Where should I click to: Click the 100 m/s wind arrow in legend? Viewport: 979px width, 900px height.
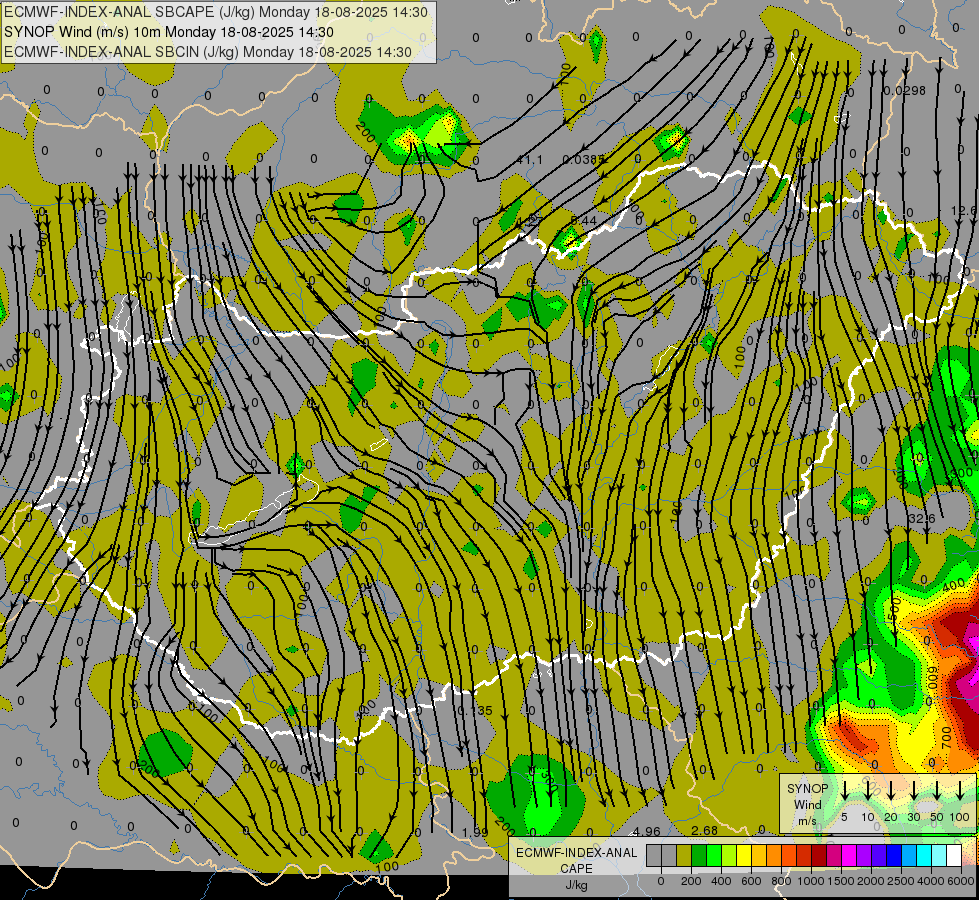960,790
